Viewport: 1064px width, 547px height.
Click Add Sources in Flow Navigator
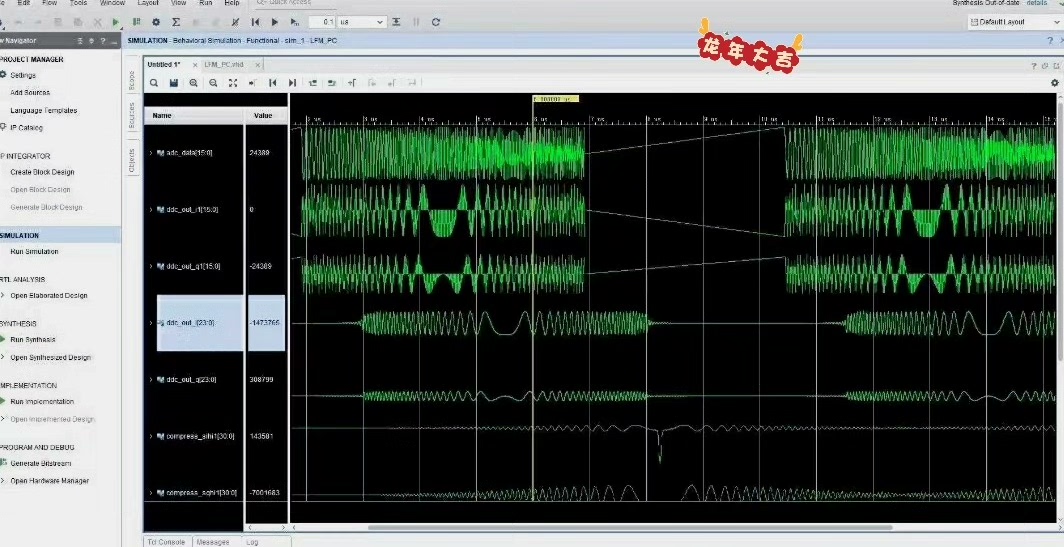(x=30, y=92)
